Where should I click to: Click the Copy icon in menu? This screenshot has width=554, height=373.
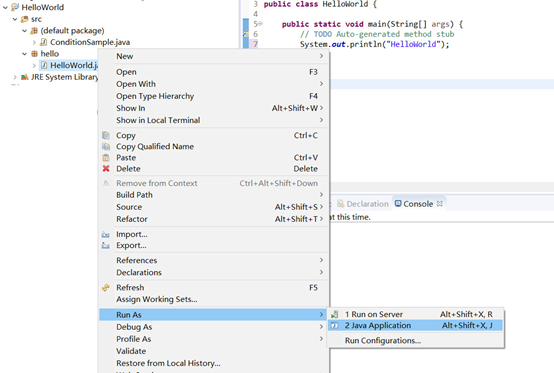coord(106,135)
